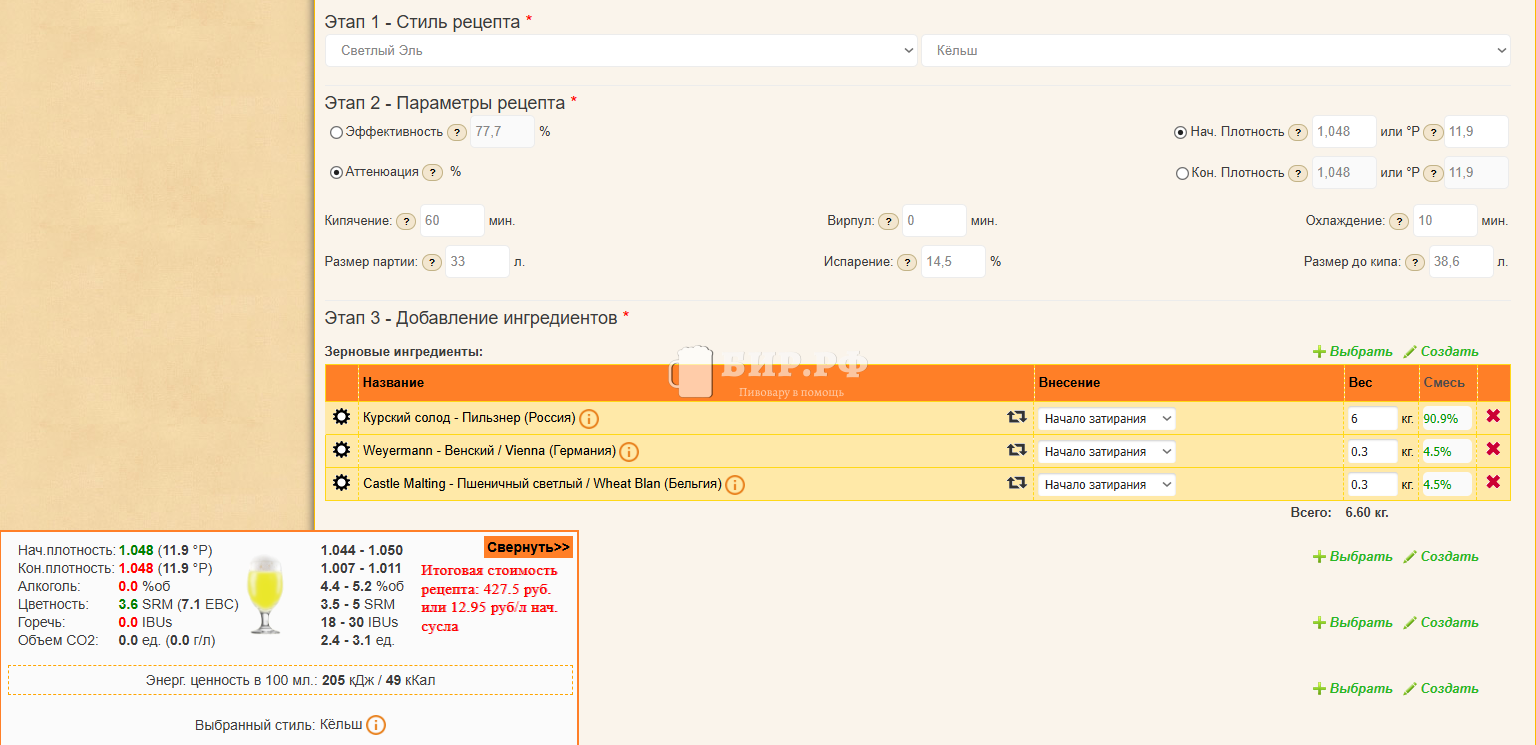Delete Castle Malting row with red cross
Viewport: 1536px width, 745px height.
point(1493,482)
